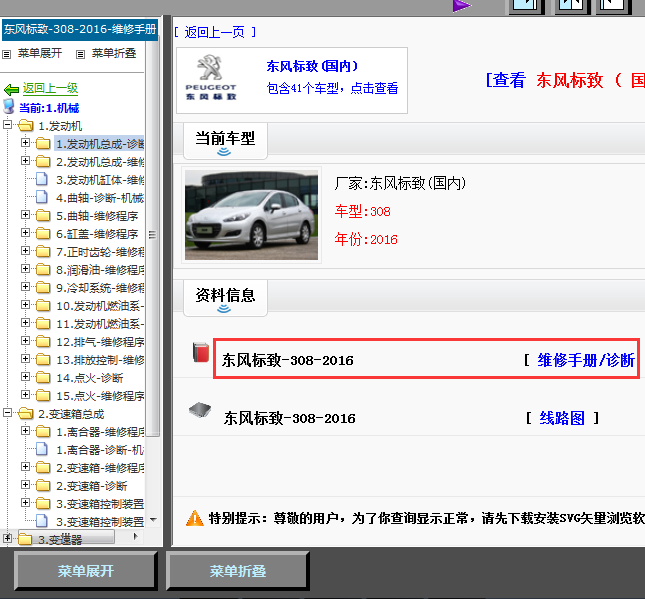The height and width of the screenshot is (599, 645).
Task: Select the 当前车型 section tab
Action: [x=225, y=141]
